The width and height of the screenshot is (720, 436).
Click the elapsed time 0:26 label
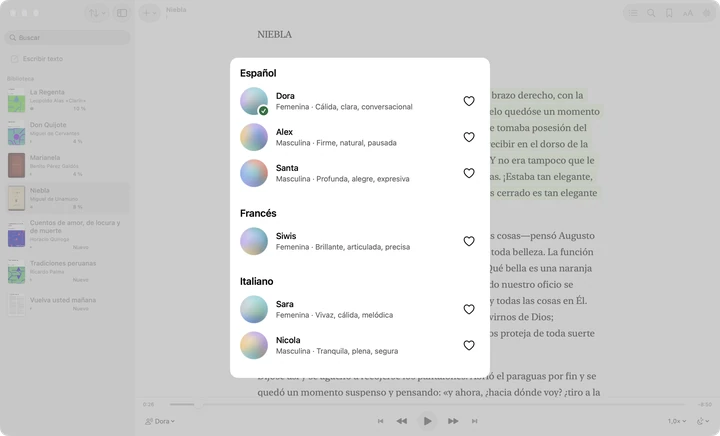[148, 405]
